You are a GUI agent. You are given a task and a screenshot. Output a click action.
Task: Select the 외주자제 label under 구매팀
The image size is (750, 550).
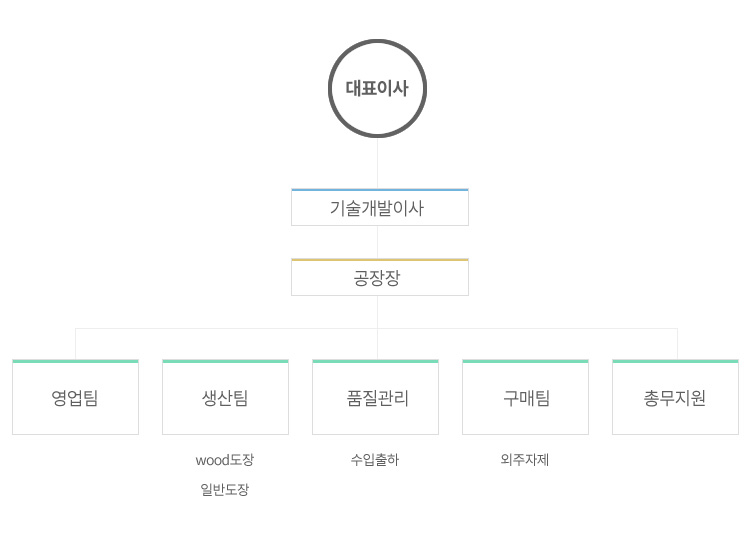tap(525, 460)
